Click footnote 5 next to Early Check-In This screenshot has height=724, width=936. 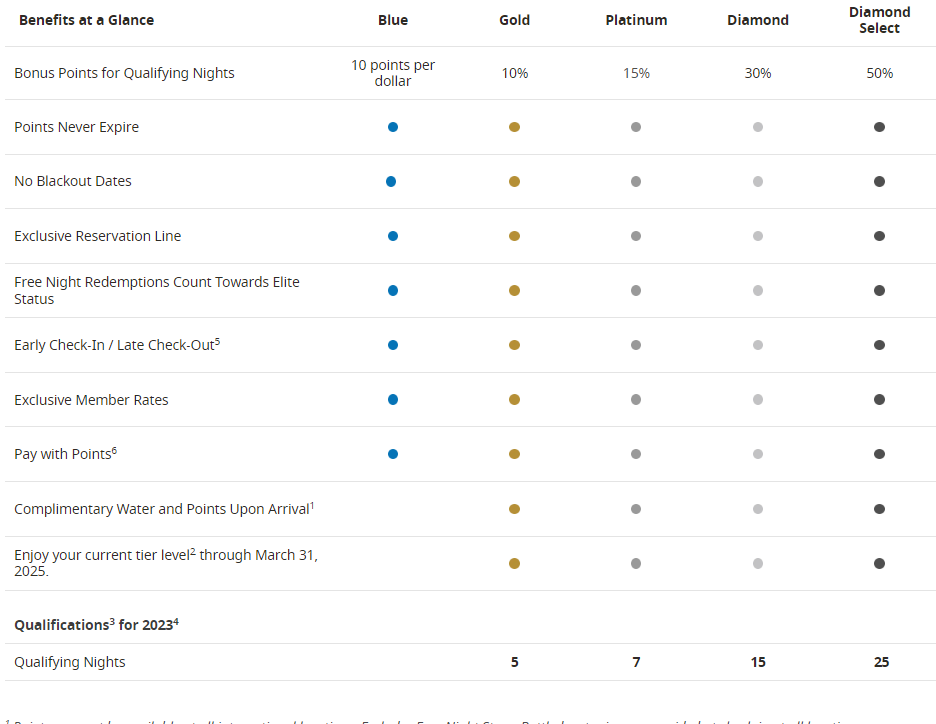pos(217,341)
